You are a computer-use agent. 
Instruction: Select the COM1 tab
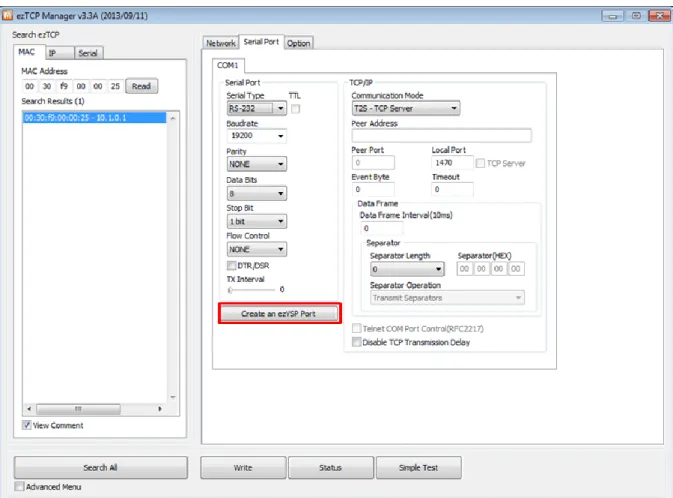click(x=227, y=65)
